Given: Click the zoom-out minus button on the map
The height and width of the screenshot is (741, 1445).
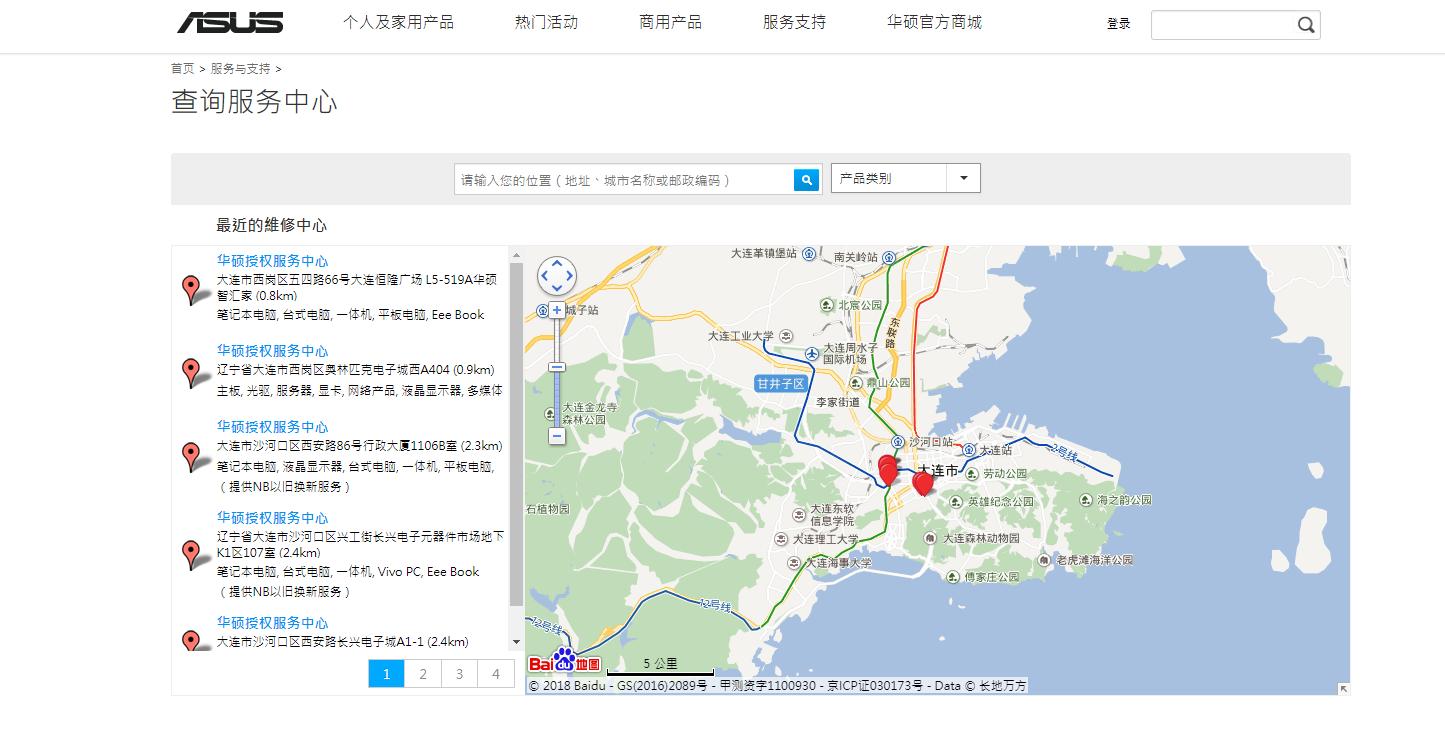Looking at the screenshot, I should click(x=557, y=438).
